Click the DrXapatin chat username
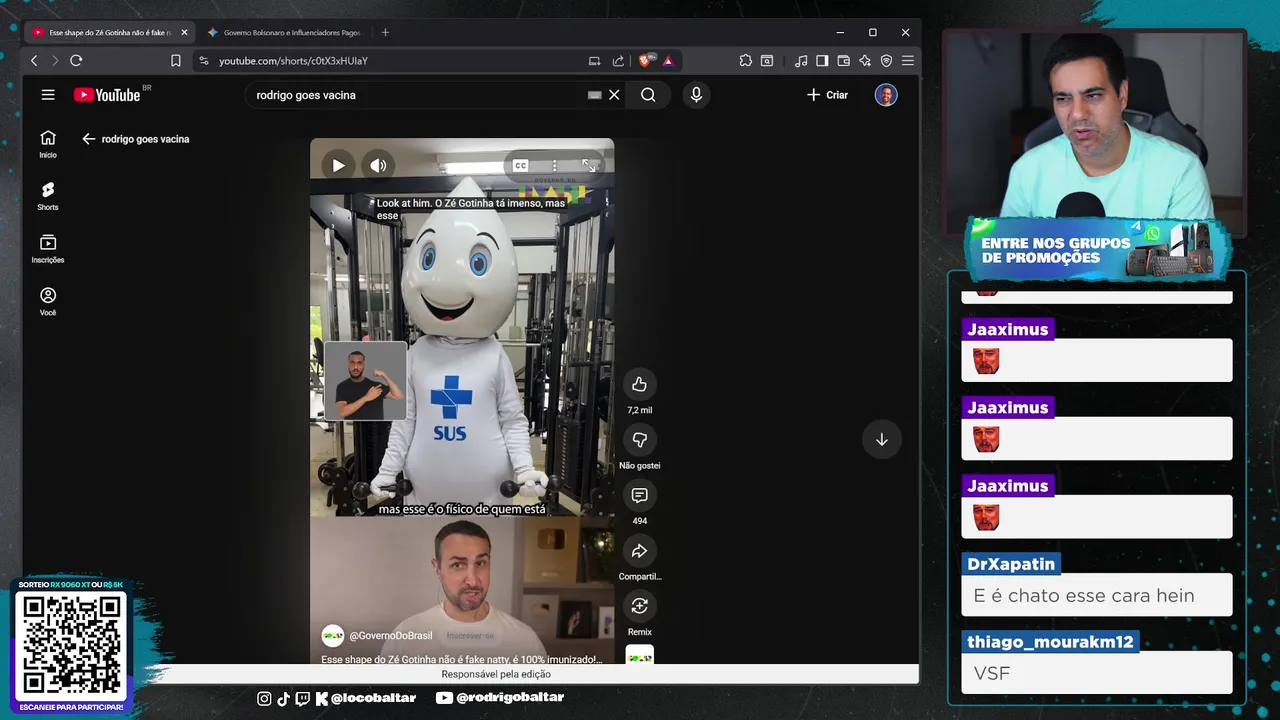1280x720 pixels. 1011,564
